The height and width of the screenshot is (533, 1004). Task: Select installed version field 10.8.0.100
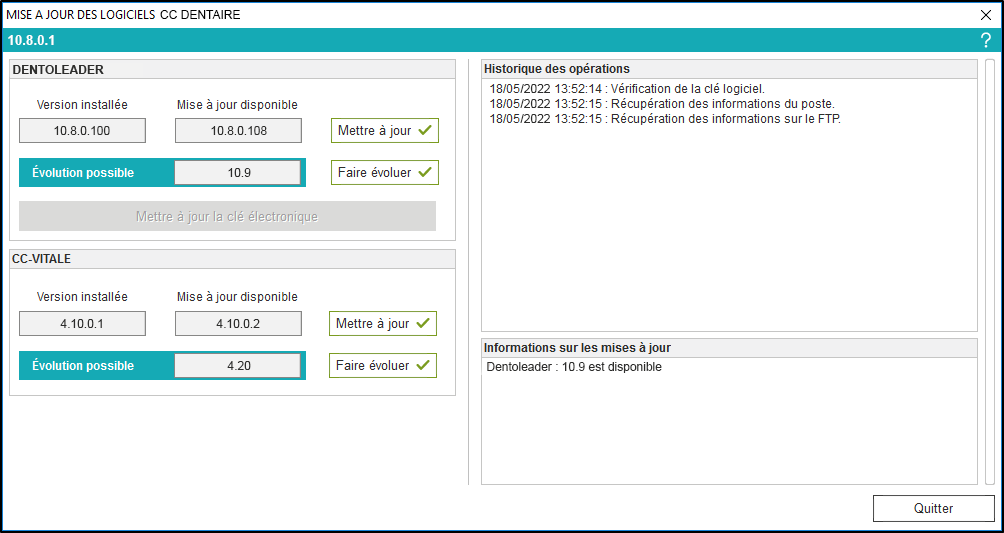click(82, 131)
